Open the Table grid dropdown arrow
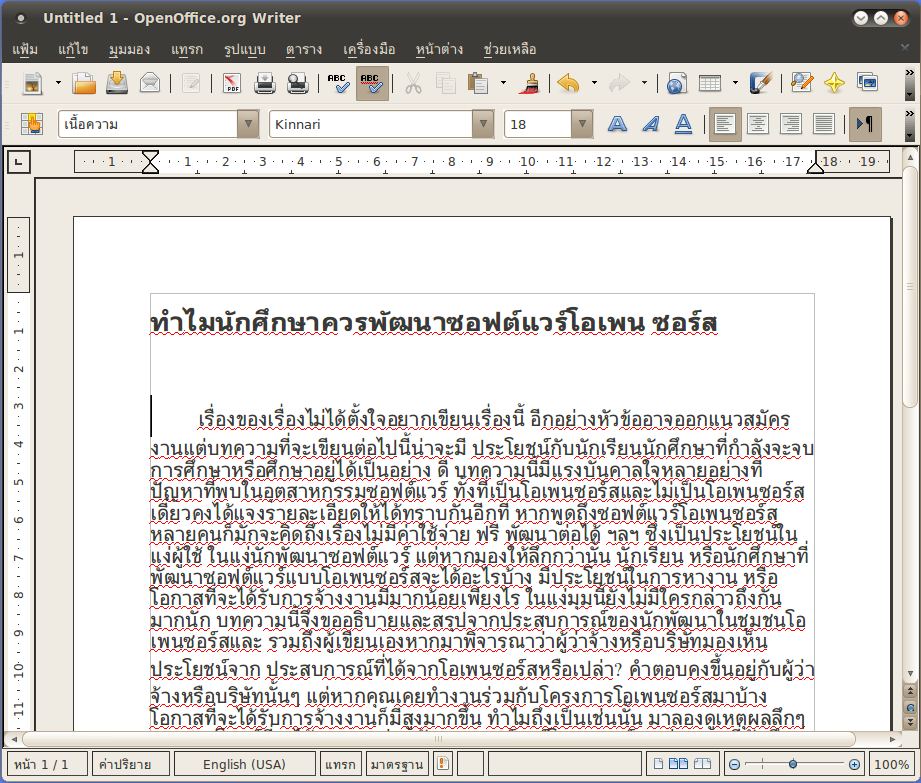921x783 pixels. tap(735, 83)
